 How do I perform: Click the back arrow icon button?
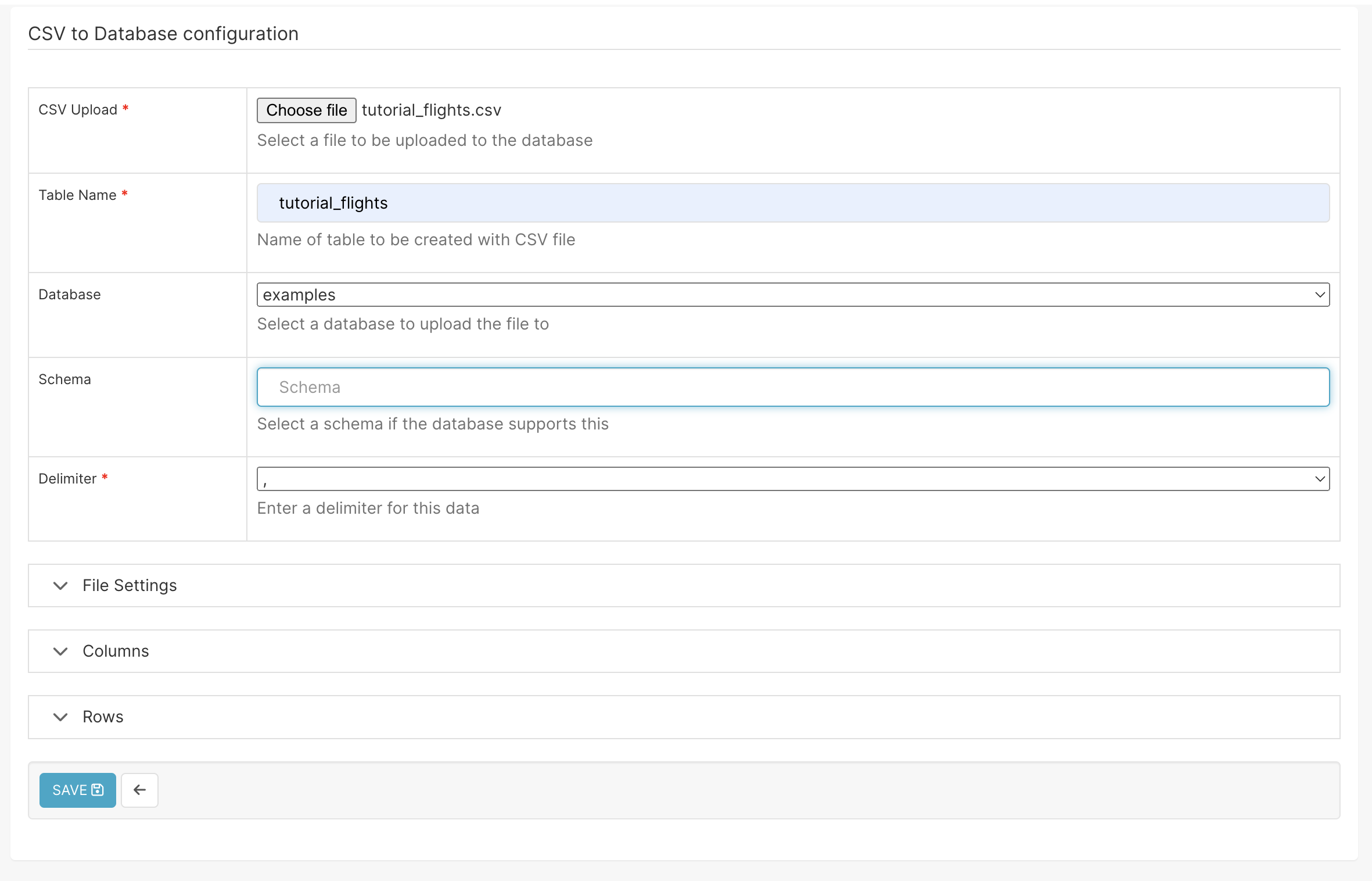point(139,790)
